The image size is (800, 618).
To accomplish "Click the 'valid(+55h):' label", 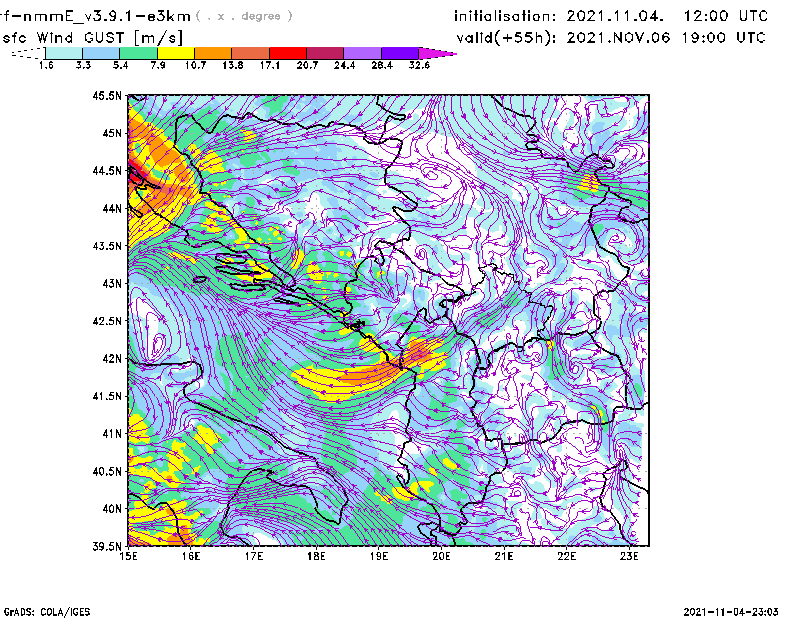I will click(x=506, y=38).
